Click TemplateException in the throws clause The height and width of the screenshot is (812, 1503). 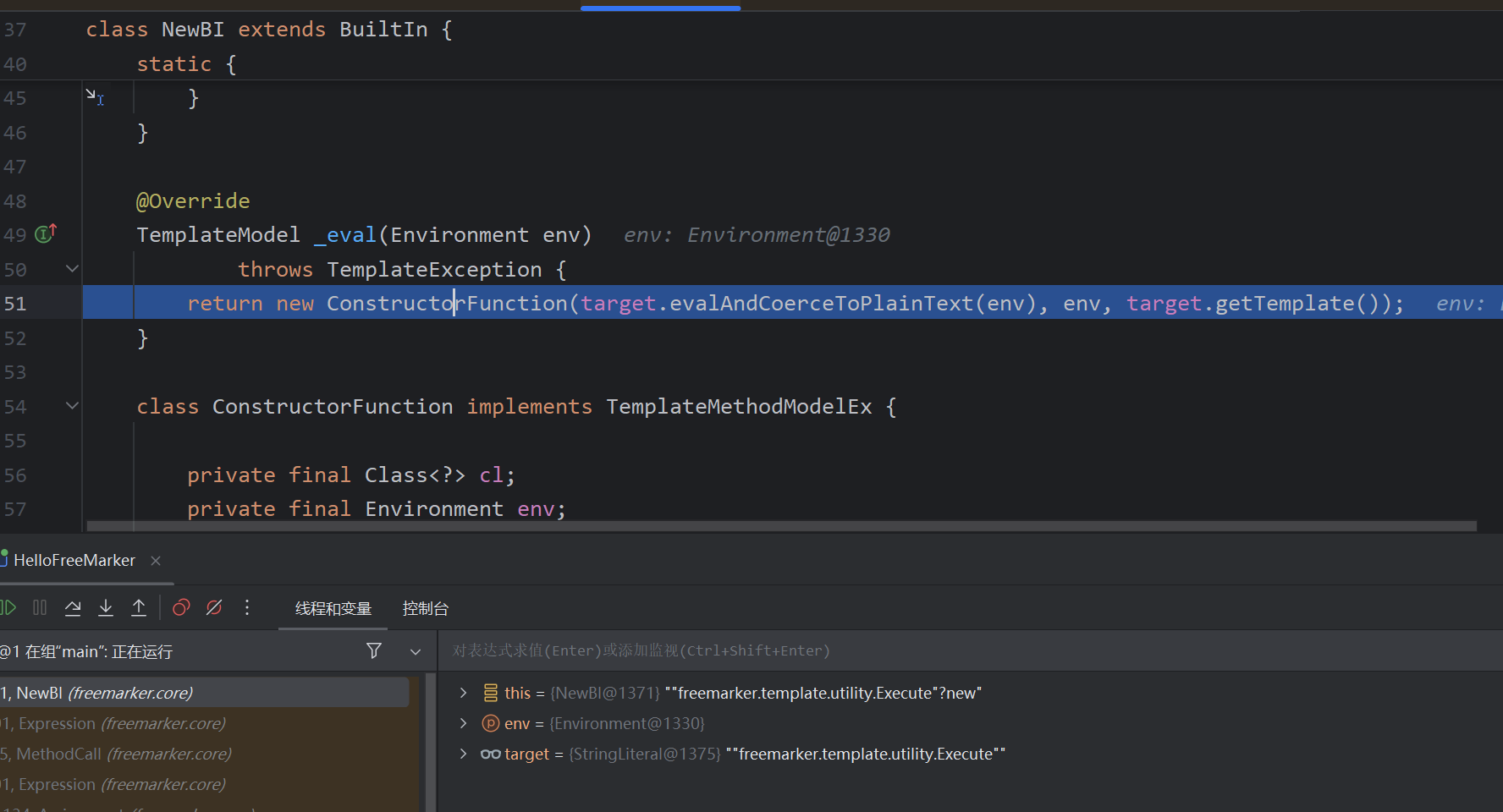(x=434, y=270)
